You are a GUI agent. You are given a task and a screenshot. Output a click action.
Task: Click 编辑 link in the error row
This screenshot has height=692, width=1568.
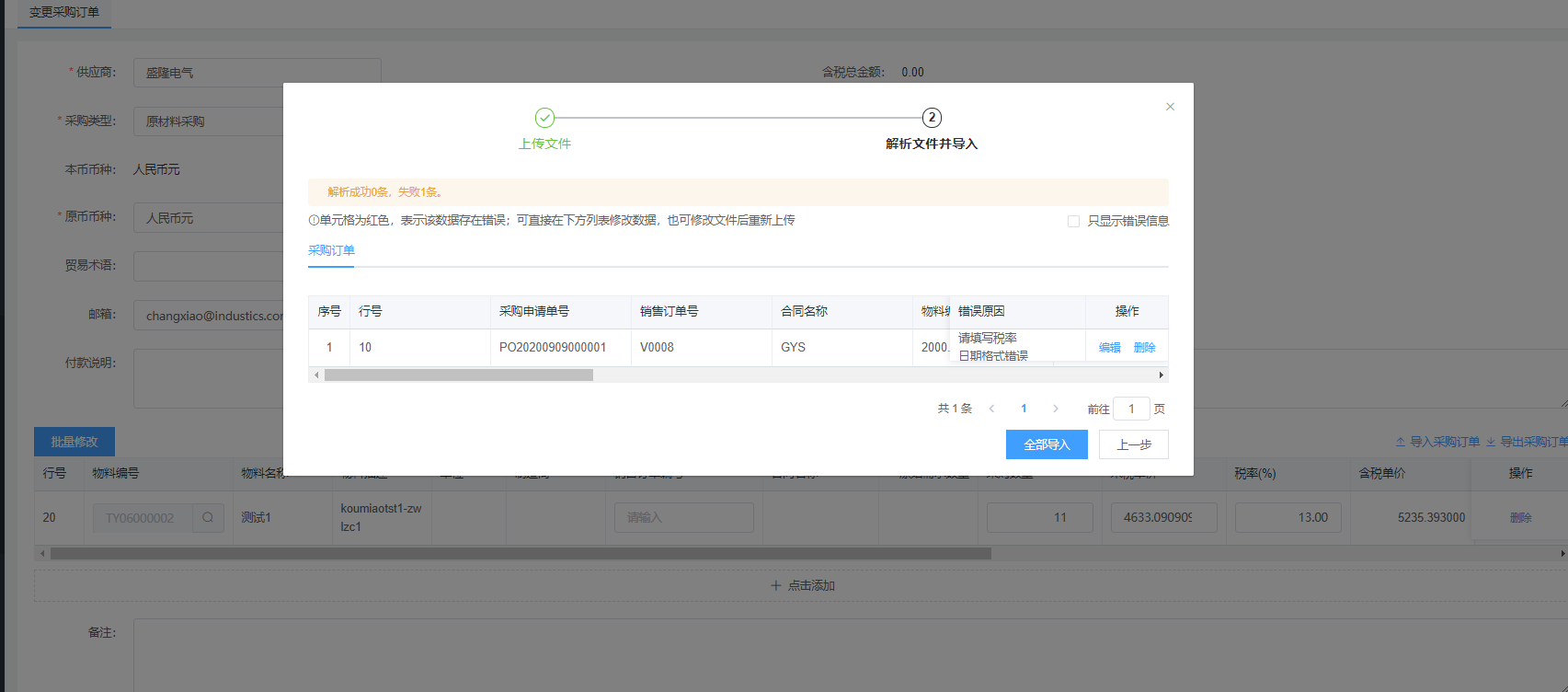tap(1109, 348)
